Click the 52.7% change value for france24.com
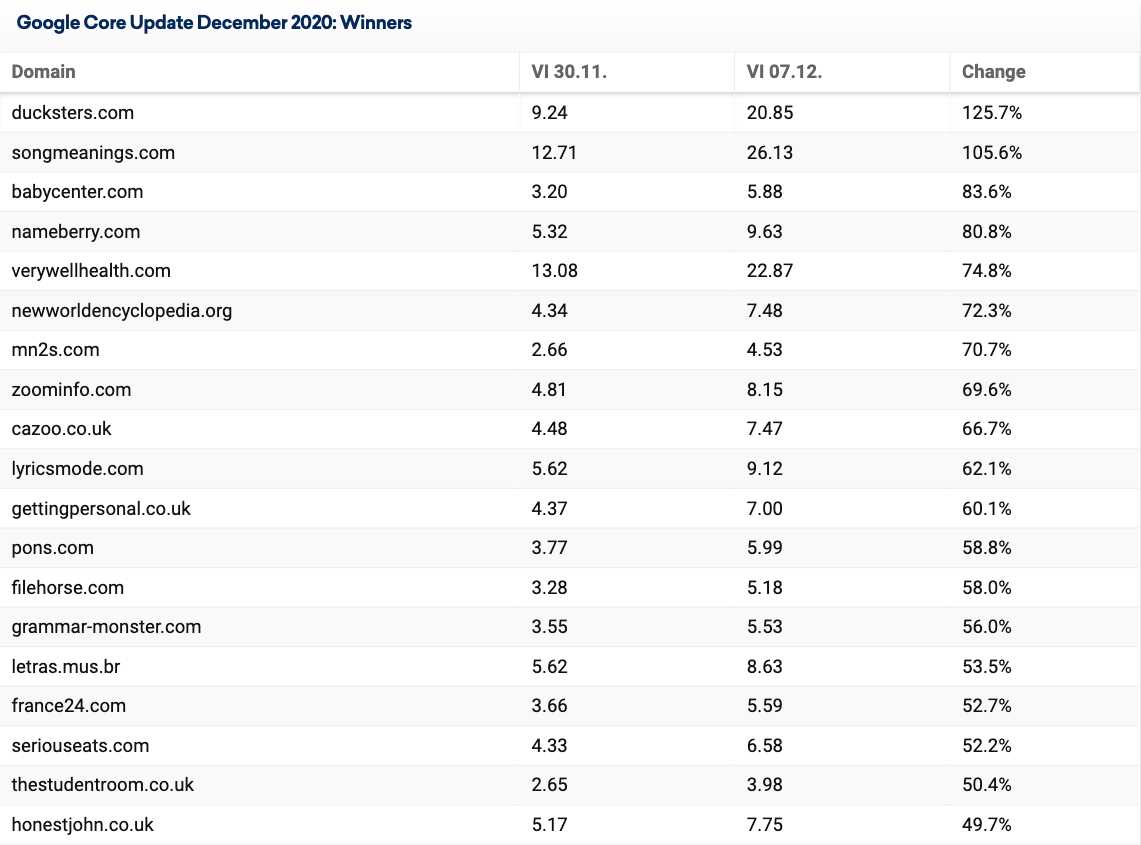The image size is (1141, 845). pyautogui.click(x=987, y=706)
